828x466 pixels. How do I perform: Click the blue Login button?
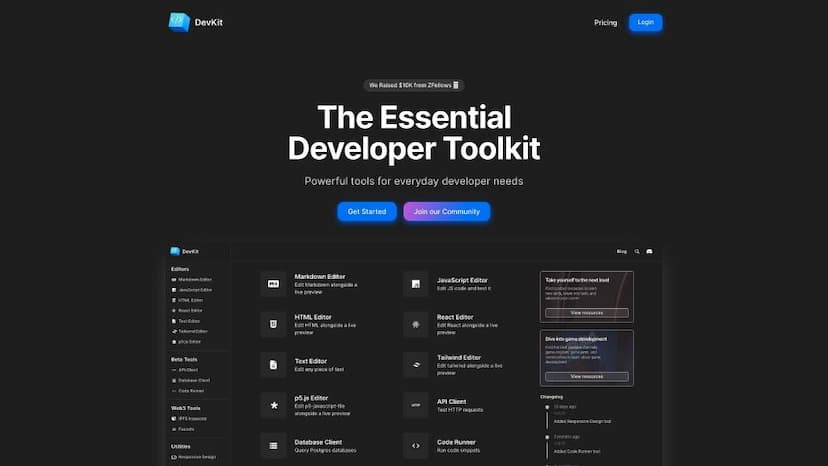pos(645,22)
